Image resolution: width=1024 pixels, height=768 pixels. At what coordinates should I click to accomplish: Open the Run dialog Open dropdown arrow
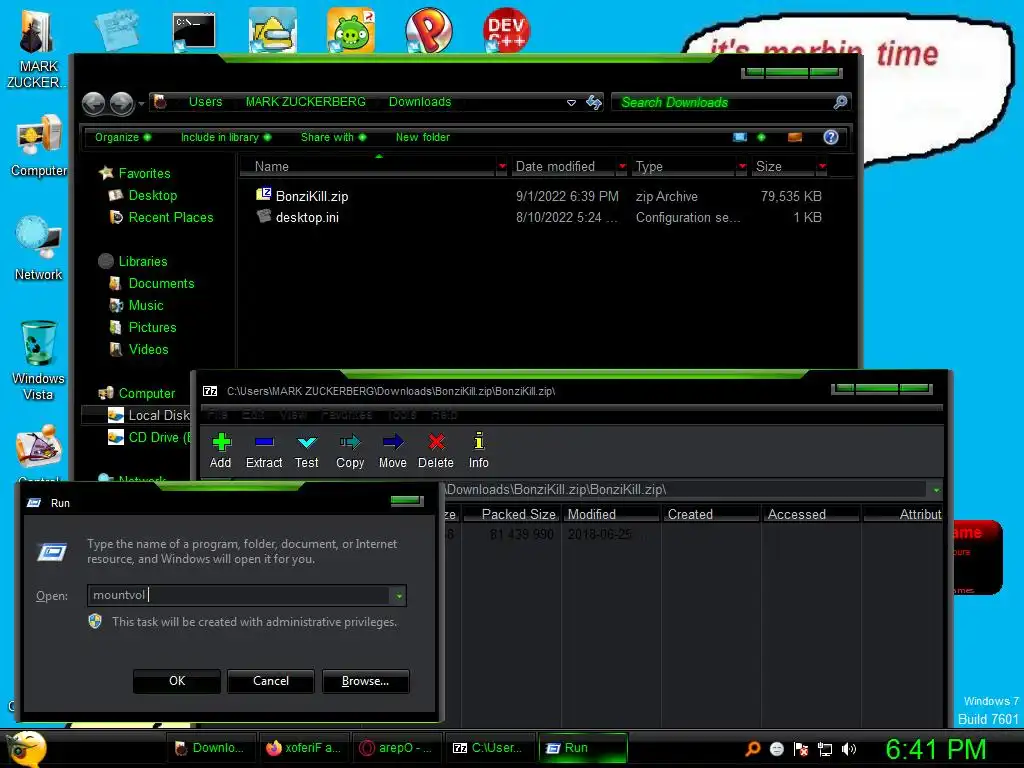398,596
